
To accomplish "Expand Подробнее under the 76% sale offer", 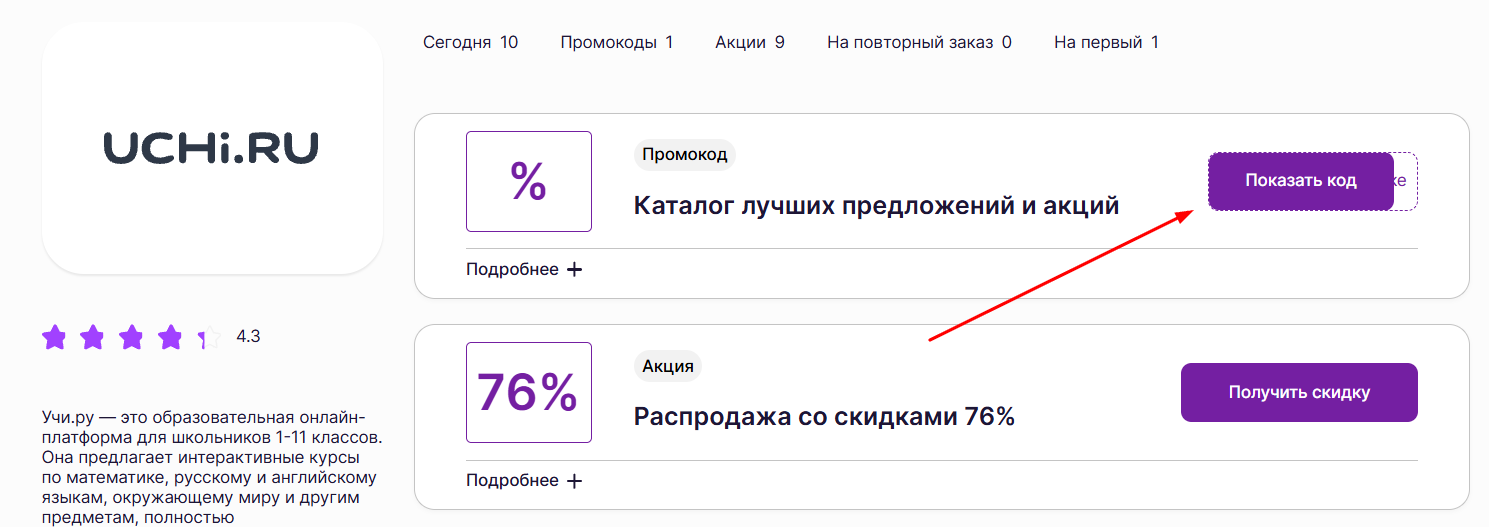I will point(524,481).
